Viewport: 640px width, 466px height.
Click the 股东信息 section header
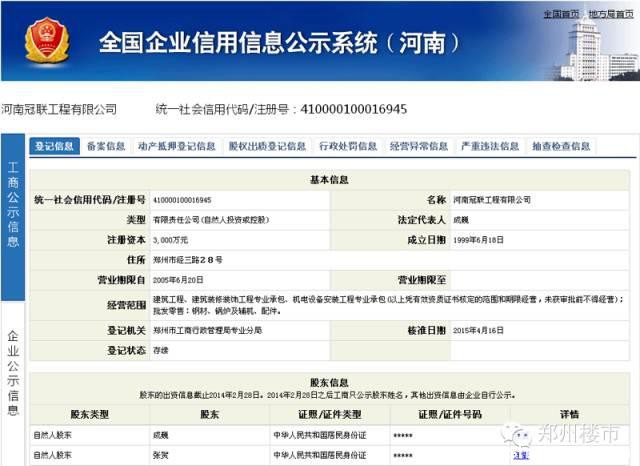pos(329,382)
